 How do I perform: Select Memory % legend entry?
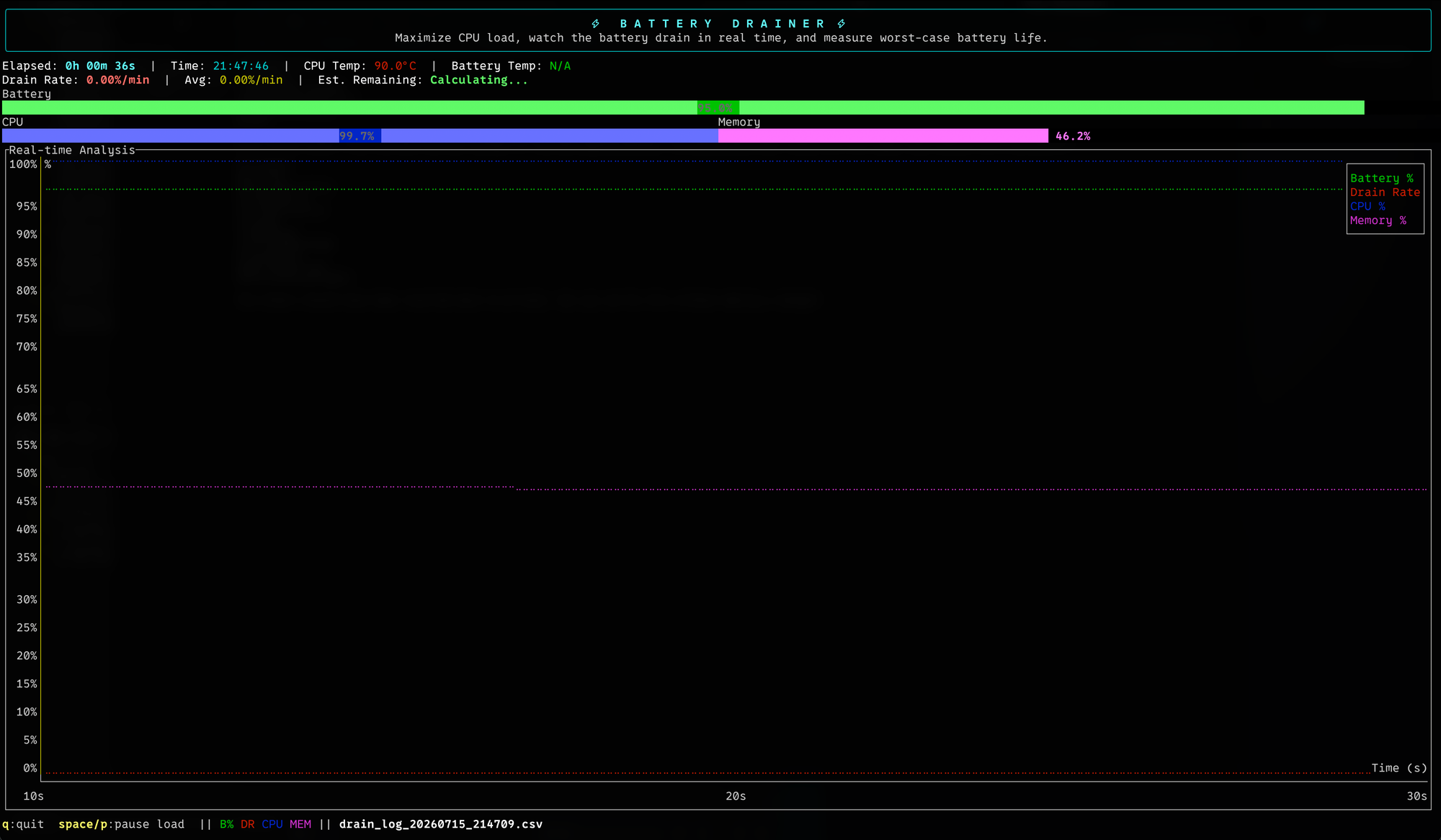pos(1378,220)
